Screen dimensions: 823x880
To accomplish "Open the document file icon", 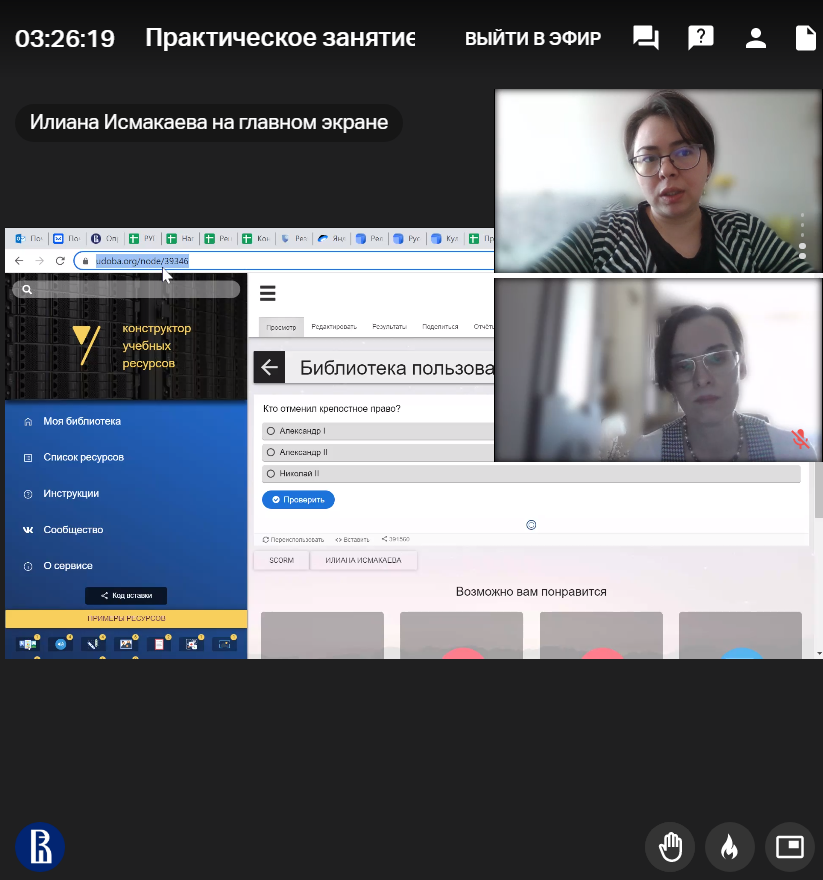I will pos(805,38).
